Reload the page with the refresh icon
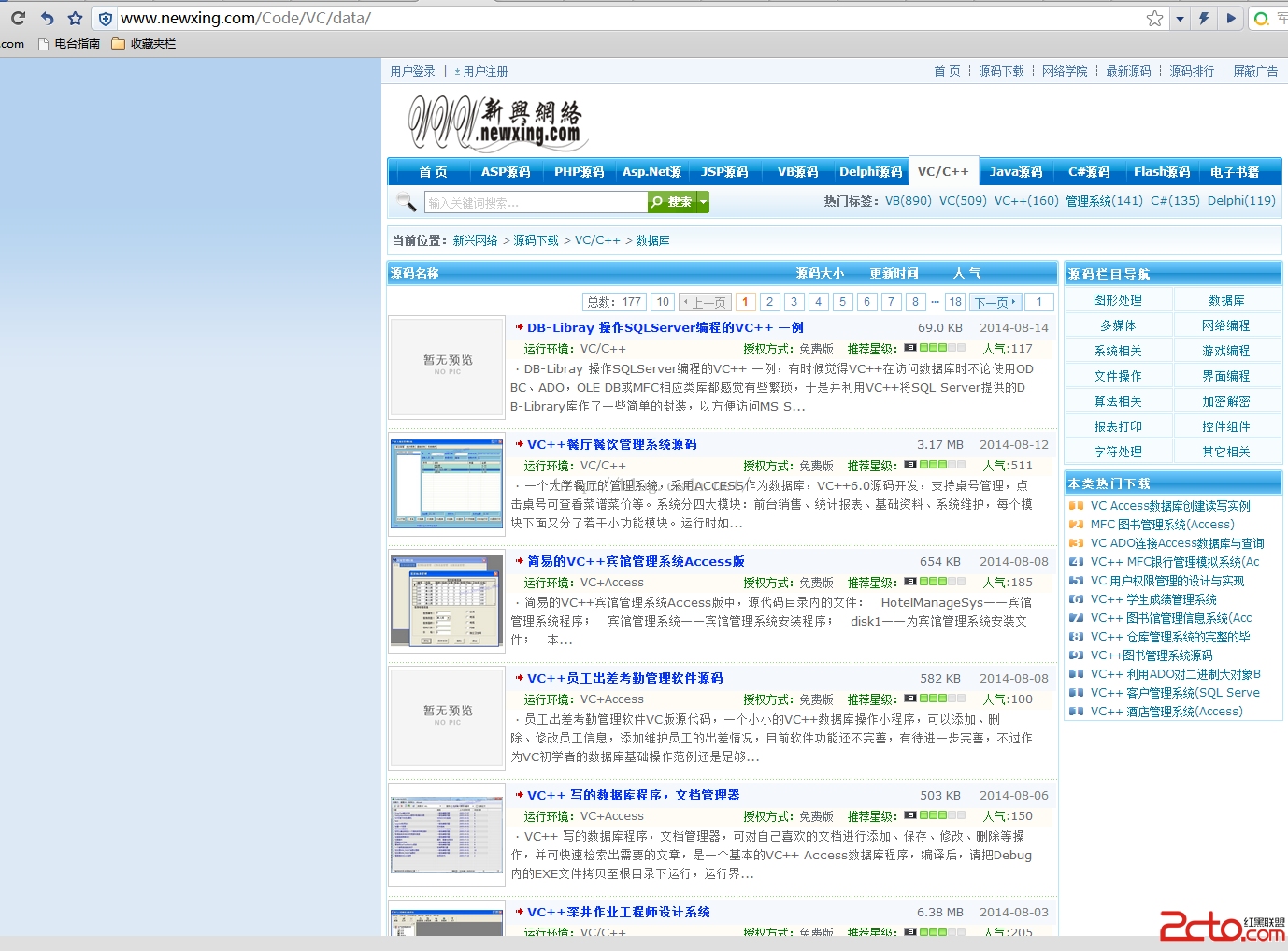The image size is (1288, 951). coord(18,18)
